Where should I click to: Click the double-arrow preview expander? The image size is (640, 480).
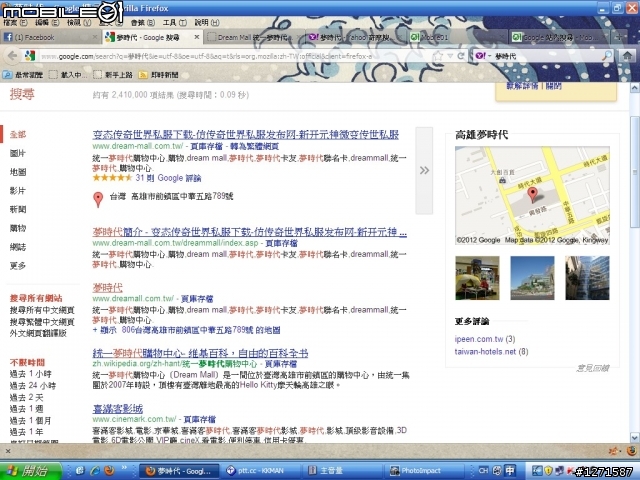(424, 170)
